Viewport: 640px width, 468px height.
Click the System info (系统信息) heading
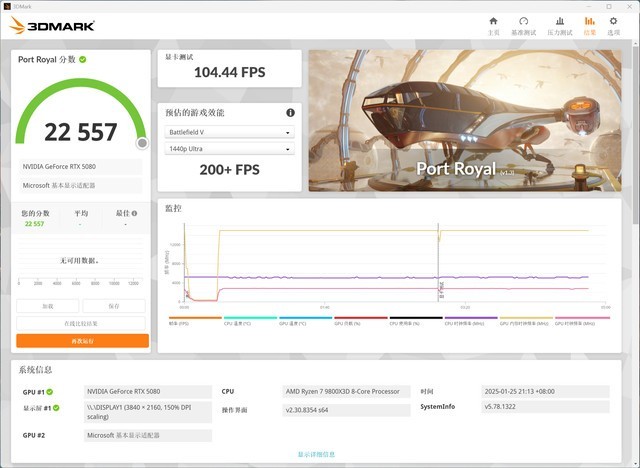point(35,370)
